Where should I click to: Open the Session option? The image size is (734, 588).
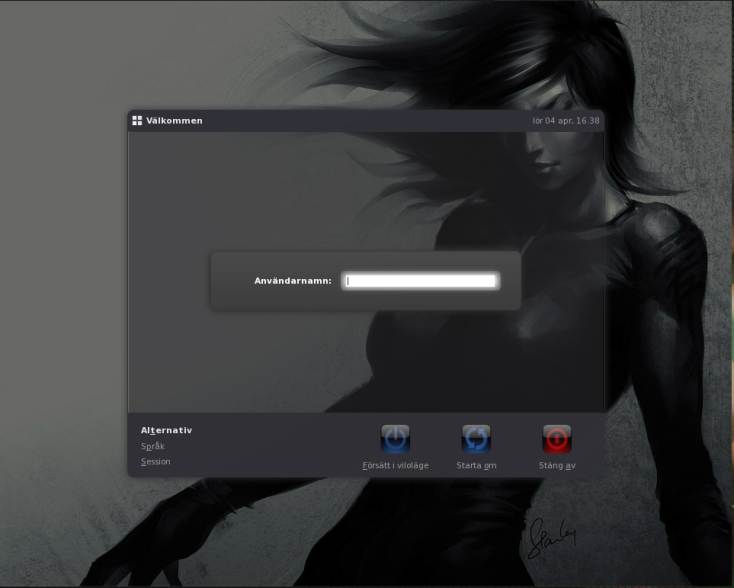tap(155, 462)
